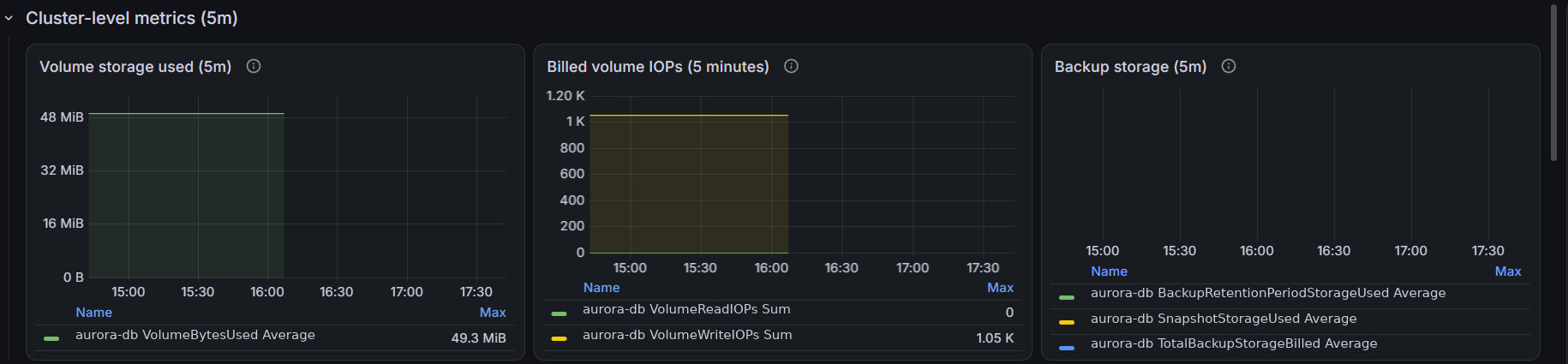Toggle aurora-db BackupRetentionPeriodStorageUsed Average series
This screenshot has width=1568, height=364.
coord(1268,293)
